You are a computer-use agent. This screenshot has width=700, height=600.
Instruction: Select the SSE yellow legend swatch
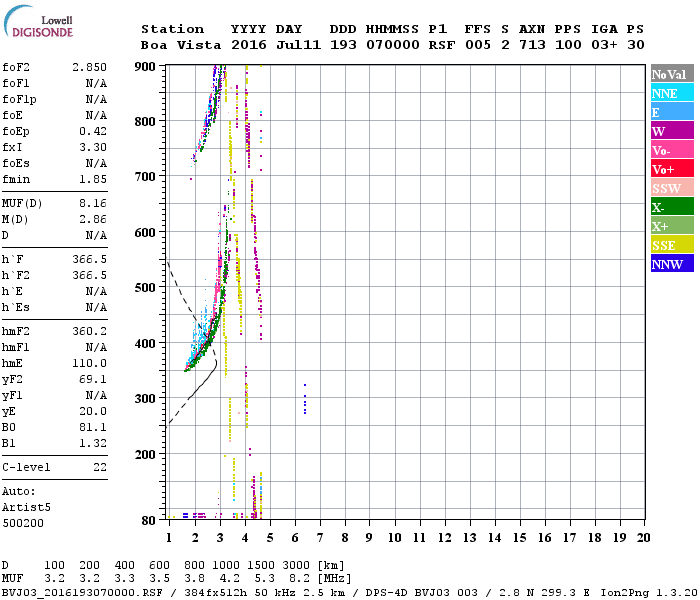click(672, 245)
